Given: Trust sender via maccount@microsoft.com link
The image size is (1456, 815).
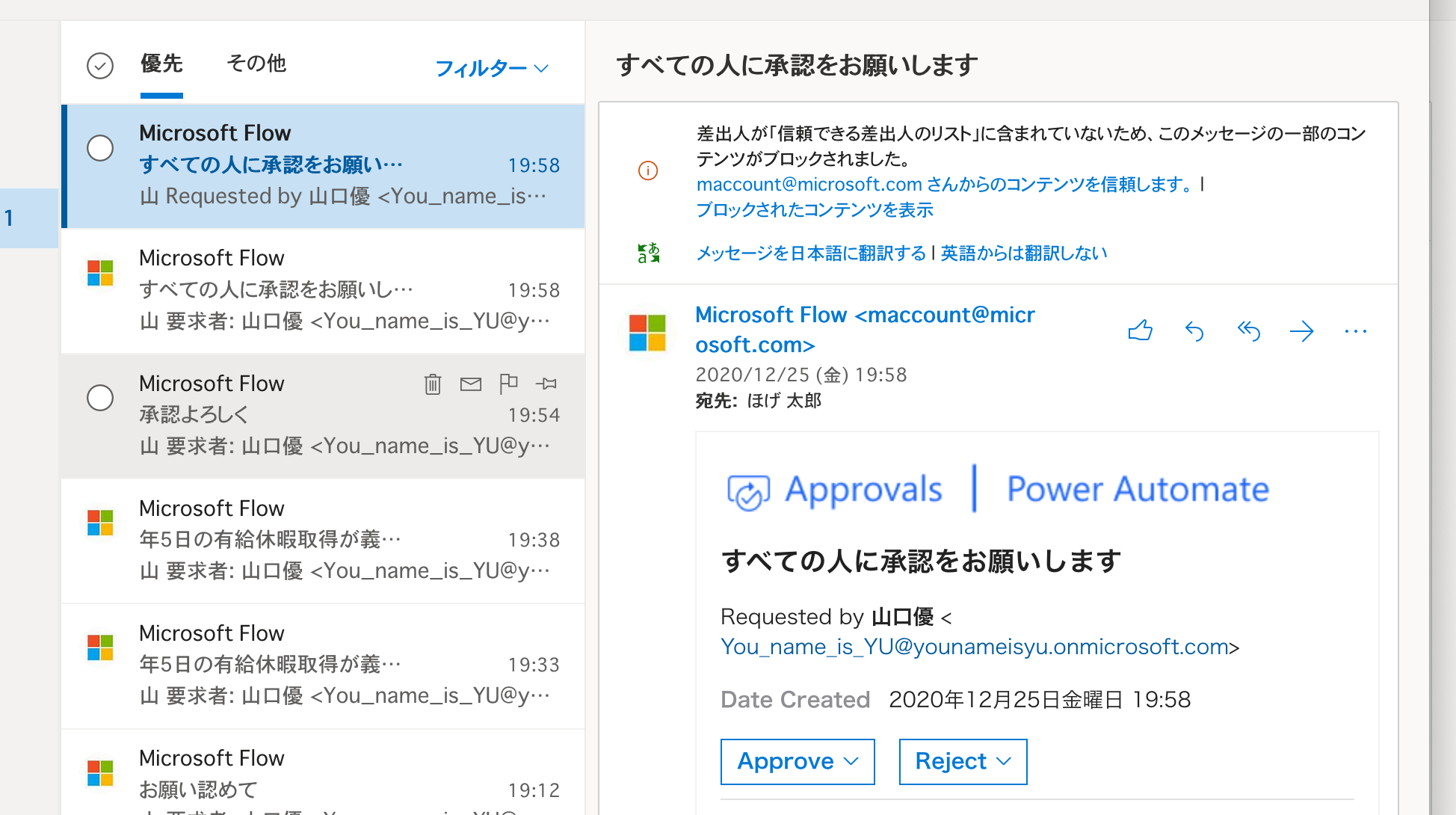Looking at the screenshot, I should 807,184.
